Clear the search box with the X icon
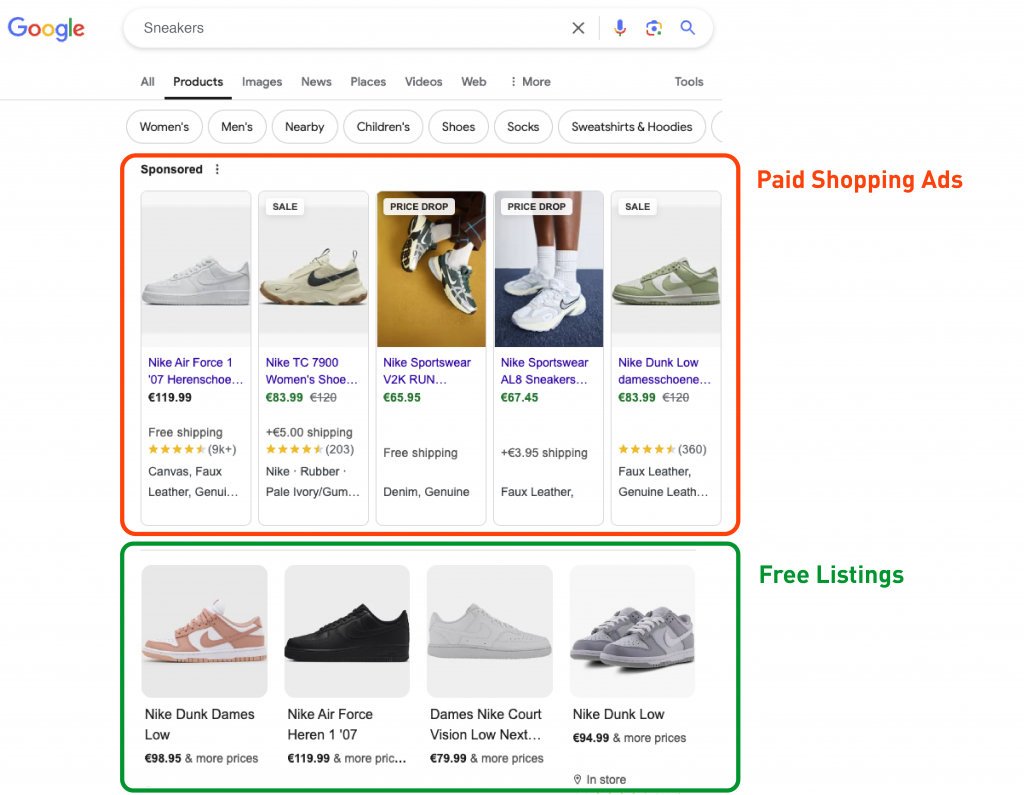This screenshot has height=795, width=1024. tap(578, 28)
